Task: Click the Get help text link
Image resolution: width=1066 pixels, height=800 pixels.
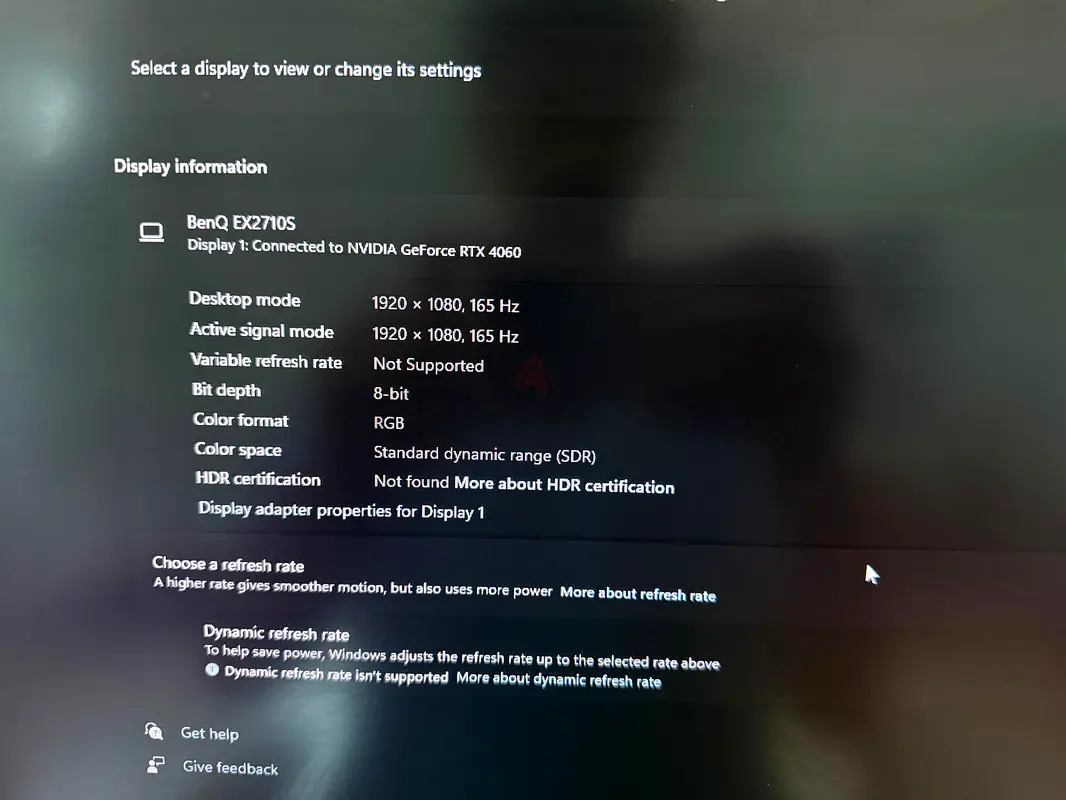Action: pos(209,733)
